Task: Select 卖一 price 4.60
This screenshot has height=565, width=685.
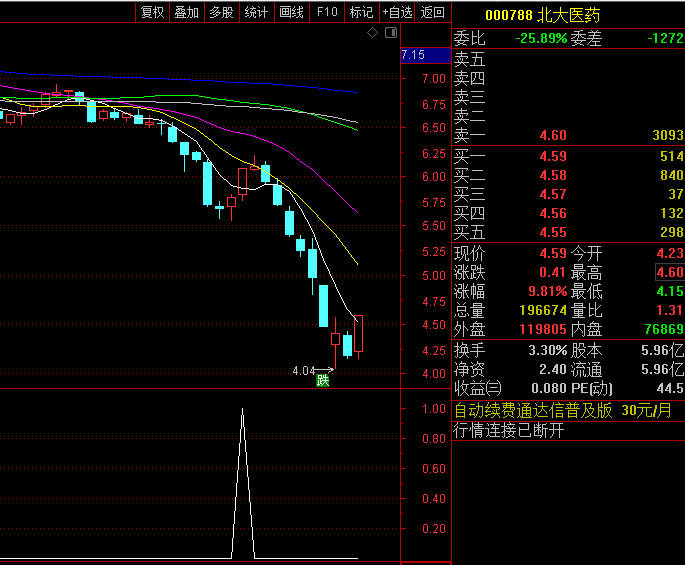Action: tap(553, 135)
